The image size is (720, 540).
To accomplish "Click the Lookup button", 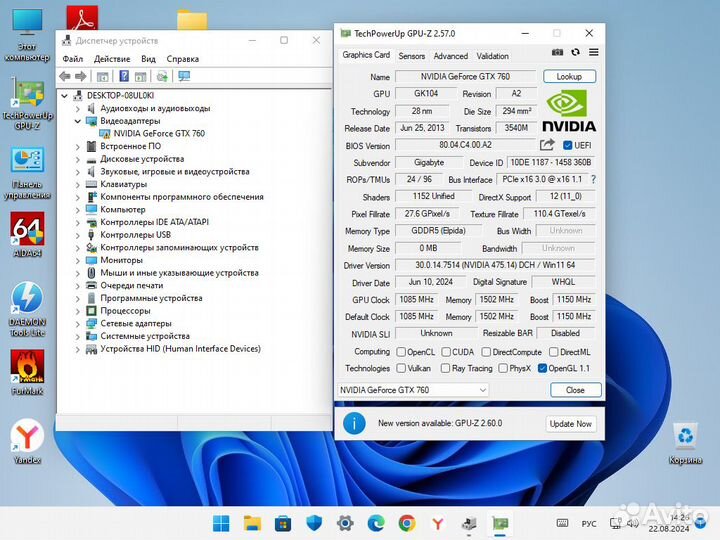I will 569,76.
